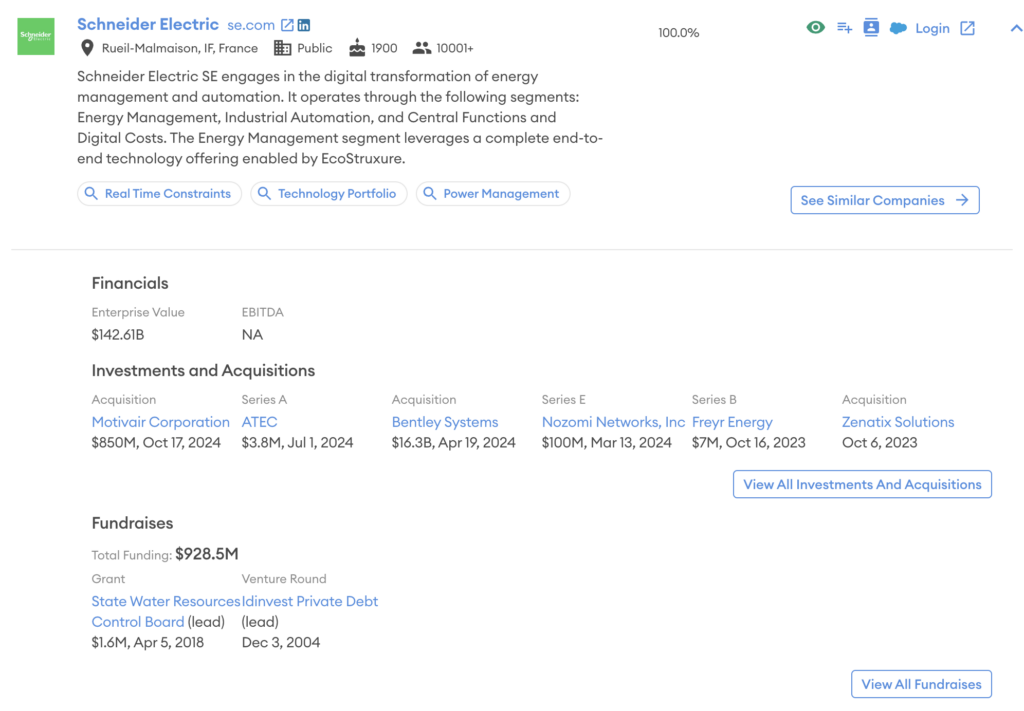Image resolution: width=1024 pixels, height=711 pixels.
Task: Open the external link icon after Login
Action: 967,28
